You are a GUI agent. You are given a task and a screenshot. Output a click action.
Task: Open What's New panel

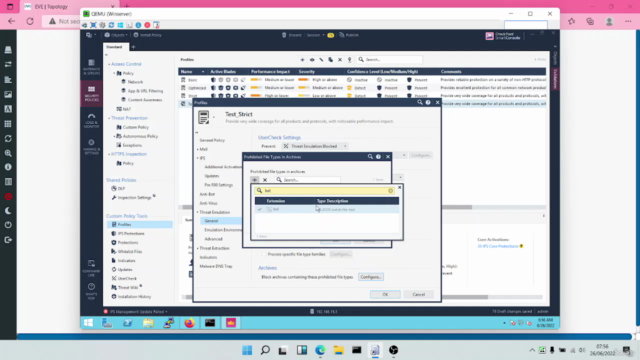[91, 291]
